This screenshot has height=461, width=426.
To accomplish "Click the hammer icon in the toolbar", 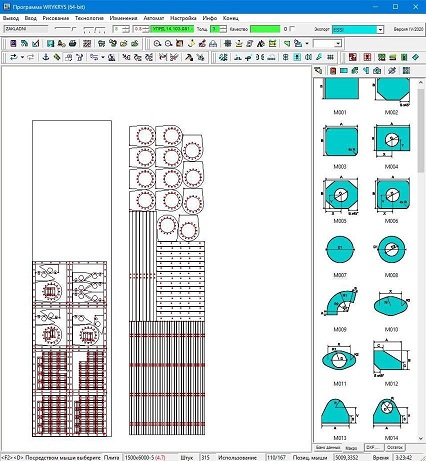I will click(189, 57).
